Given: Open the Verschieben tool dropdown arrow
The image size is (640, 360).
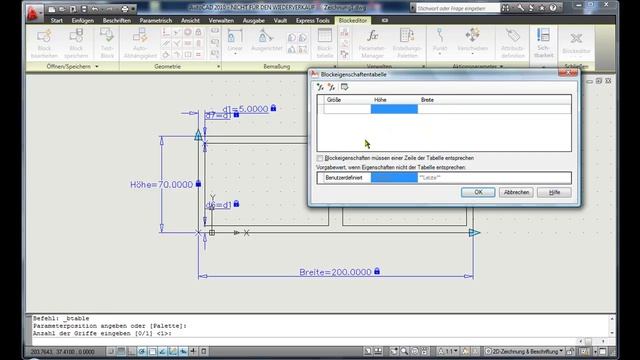Looking at the screenshot, I should tap(472, 53).
